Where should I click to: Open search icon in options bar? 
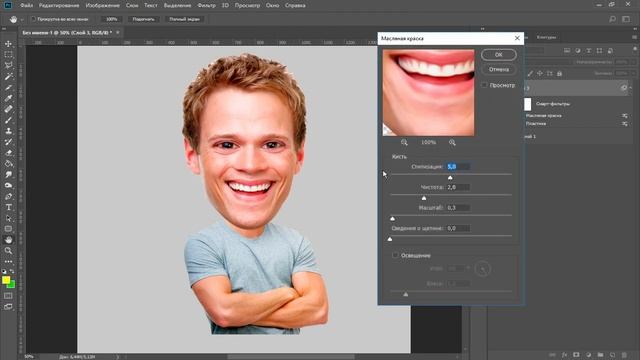pos(612,19)
